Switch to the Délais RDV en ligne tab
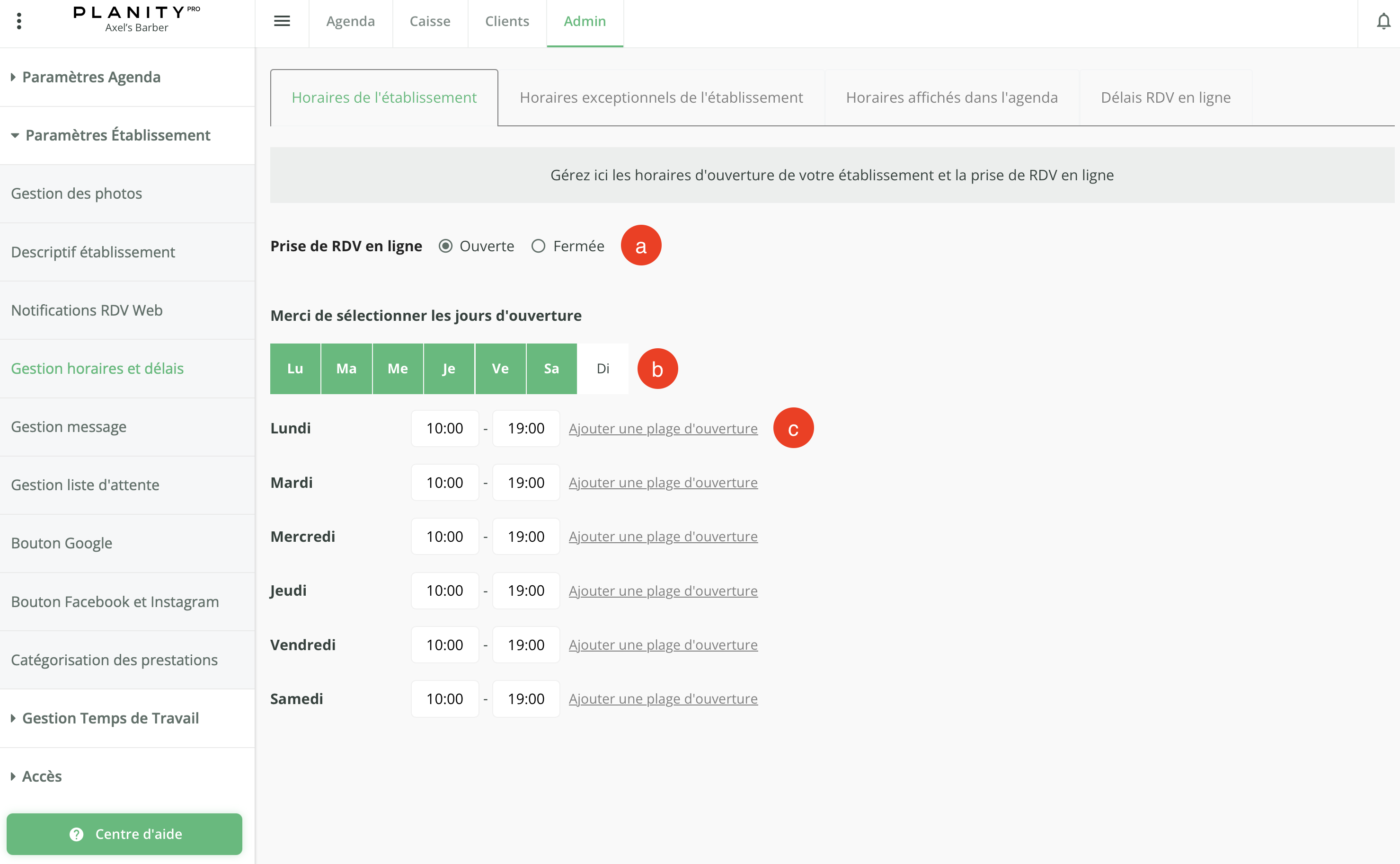This screenshot has height=864, width=1400. tap(1165, 98)
